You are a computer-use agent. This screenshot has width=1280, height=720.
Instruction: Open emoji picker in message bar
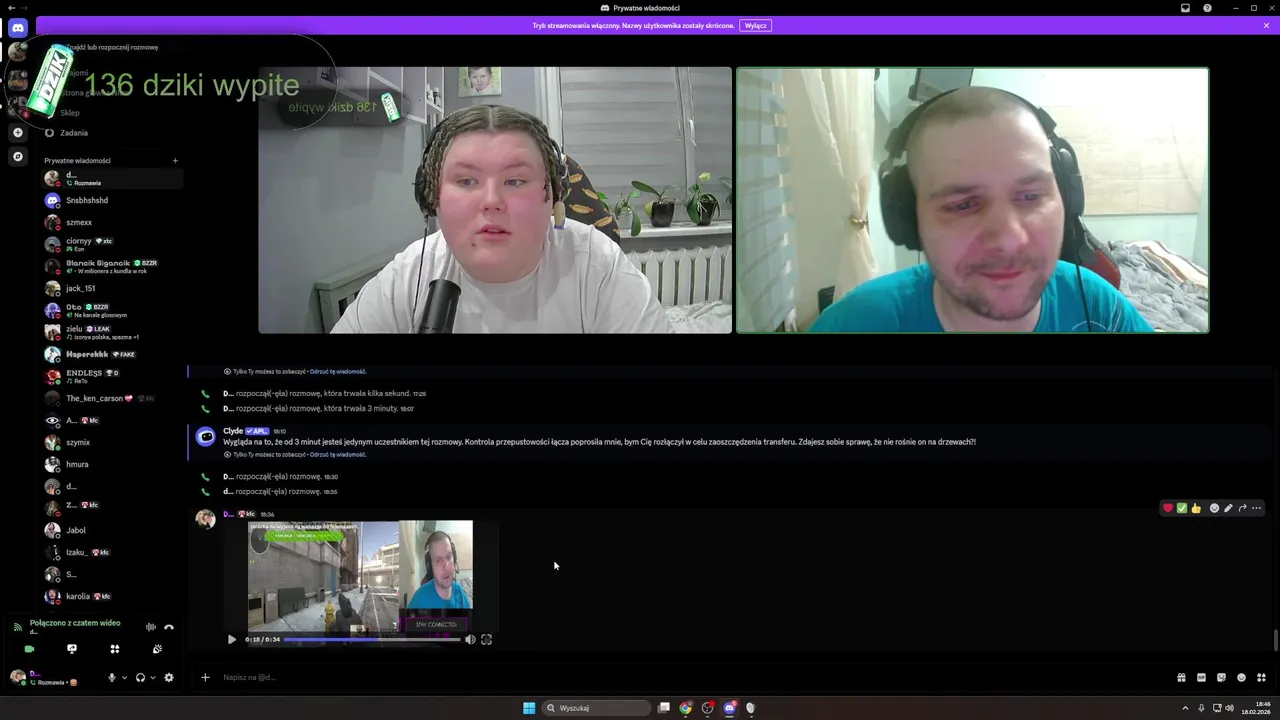point(1241,677)
